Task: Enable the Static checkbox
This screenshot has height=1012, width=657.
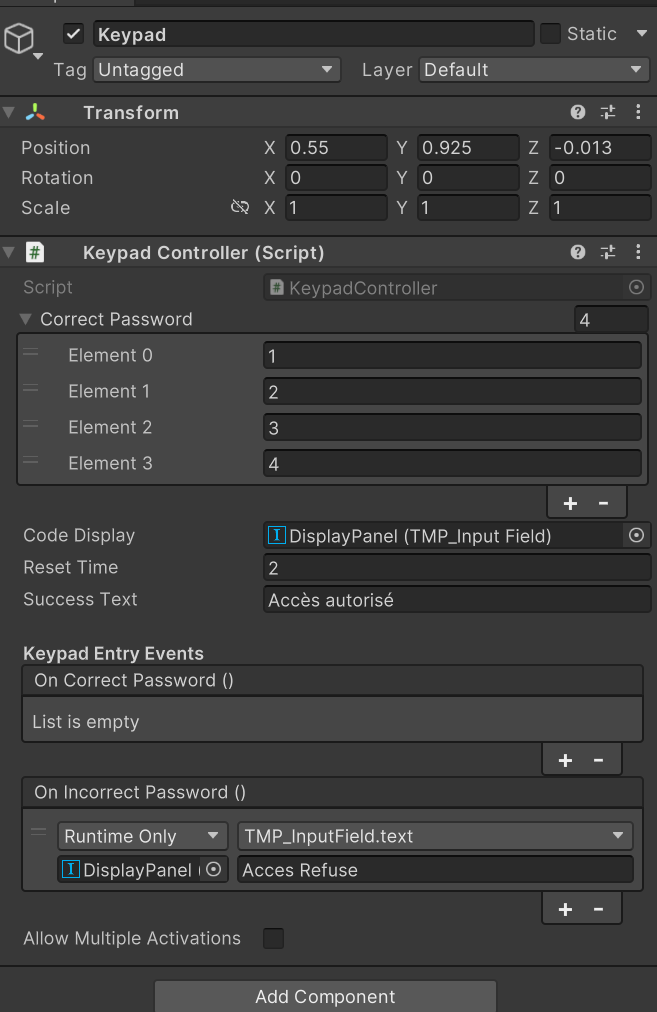Action: (550, 34)
